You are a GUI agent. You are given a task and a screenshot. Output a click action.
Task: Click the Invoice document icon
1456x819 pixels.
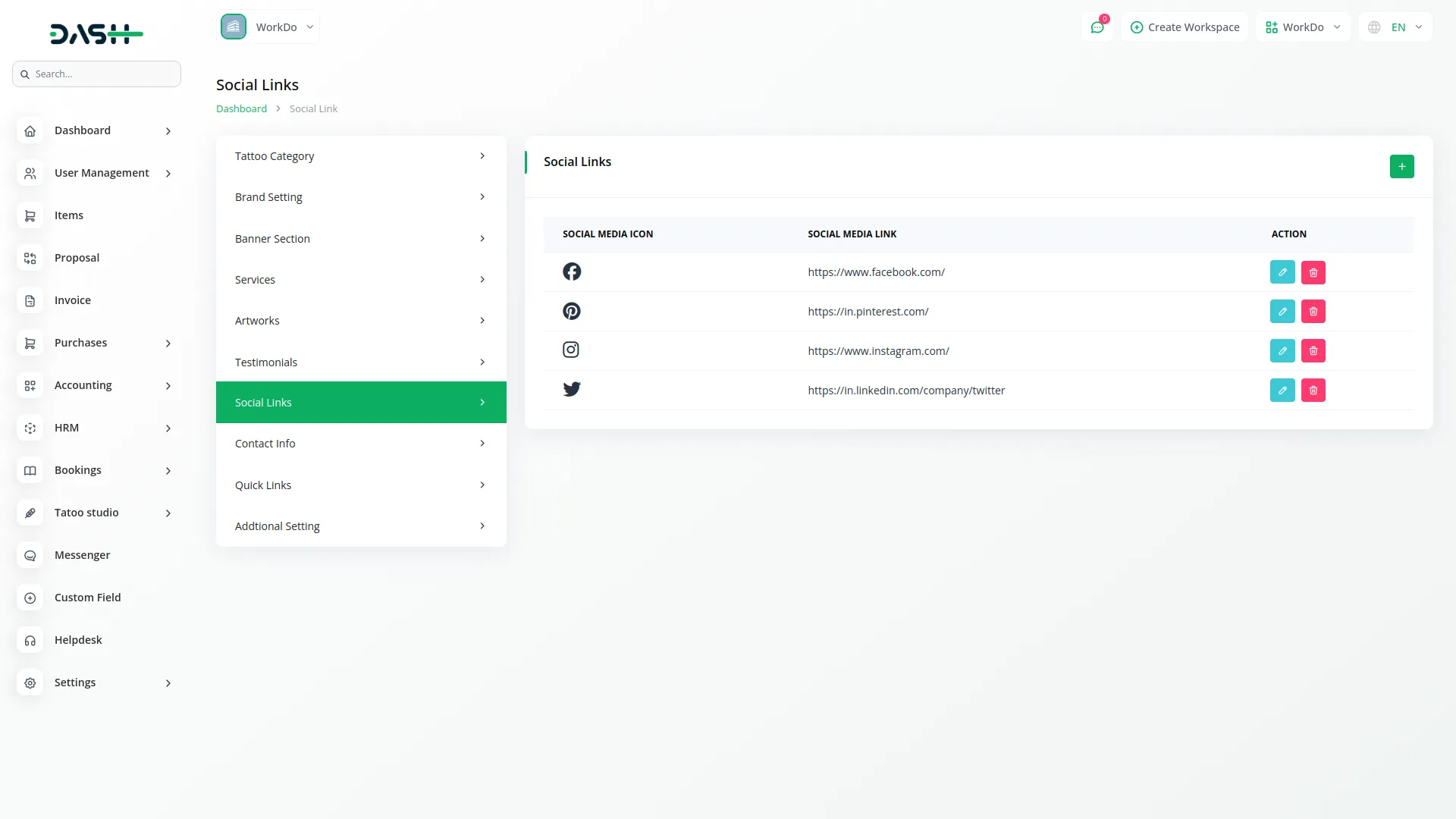30,300
